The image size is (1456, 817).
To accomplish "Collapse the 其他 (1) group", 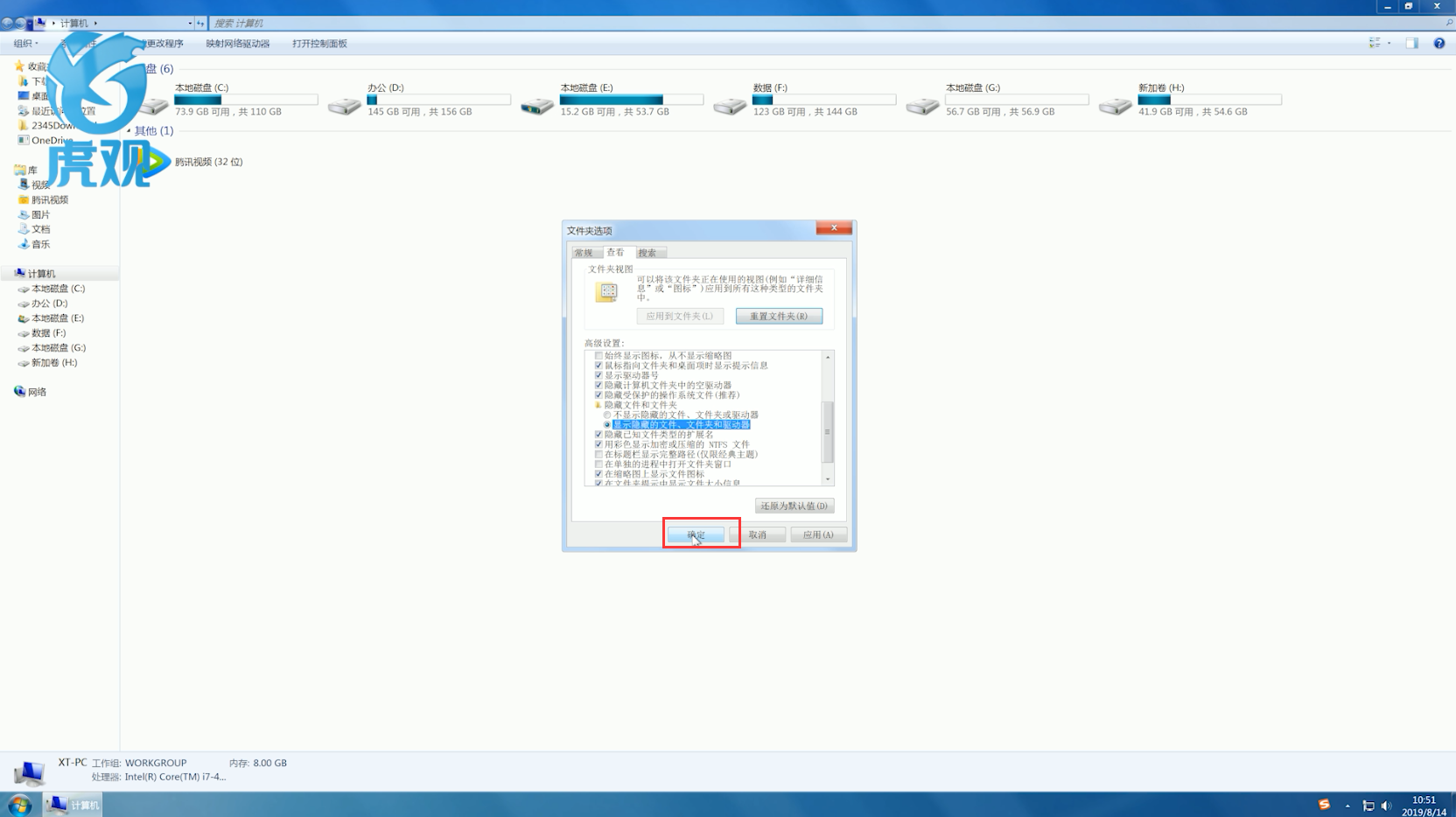I will click(x=129, y=130).
